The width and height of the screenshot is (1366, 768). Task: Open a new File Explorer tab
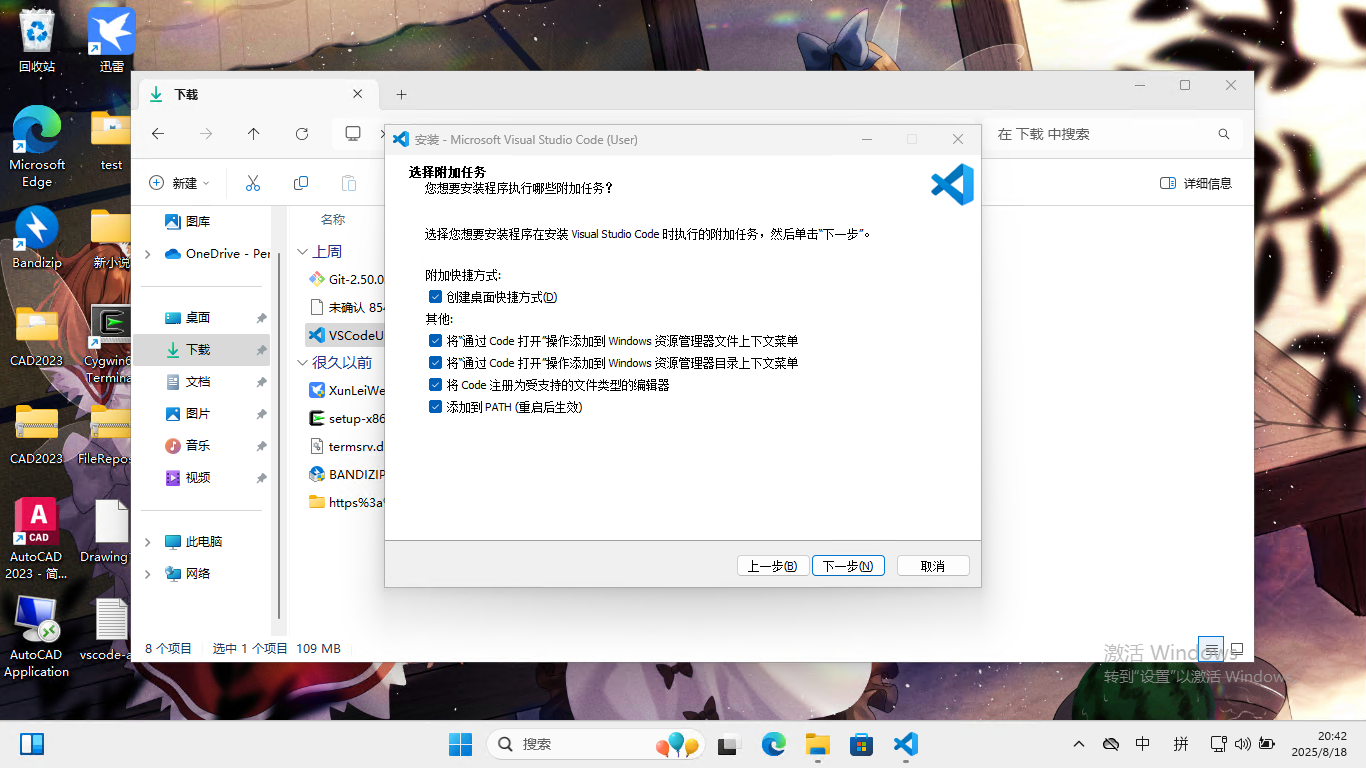(401, 94)
